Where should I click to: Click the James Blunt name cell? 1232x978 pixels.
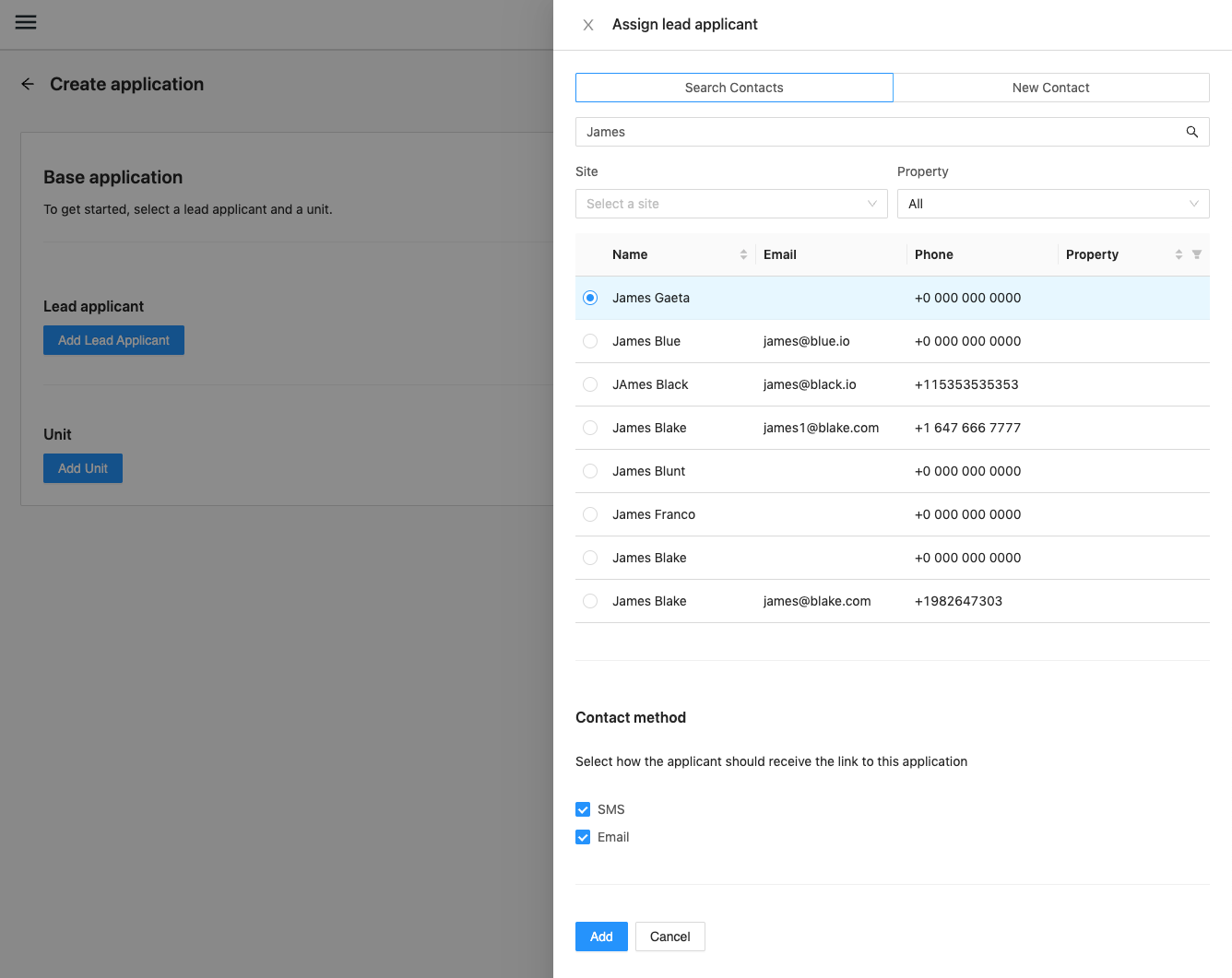649,471
